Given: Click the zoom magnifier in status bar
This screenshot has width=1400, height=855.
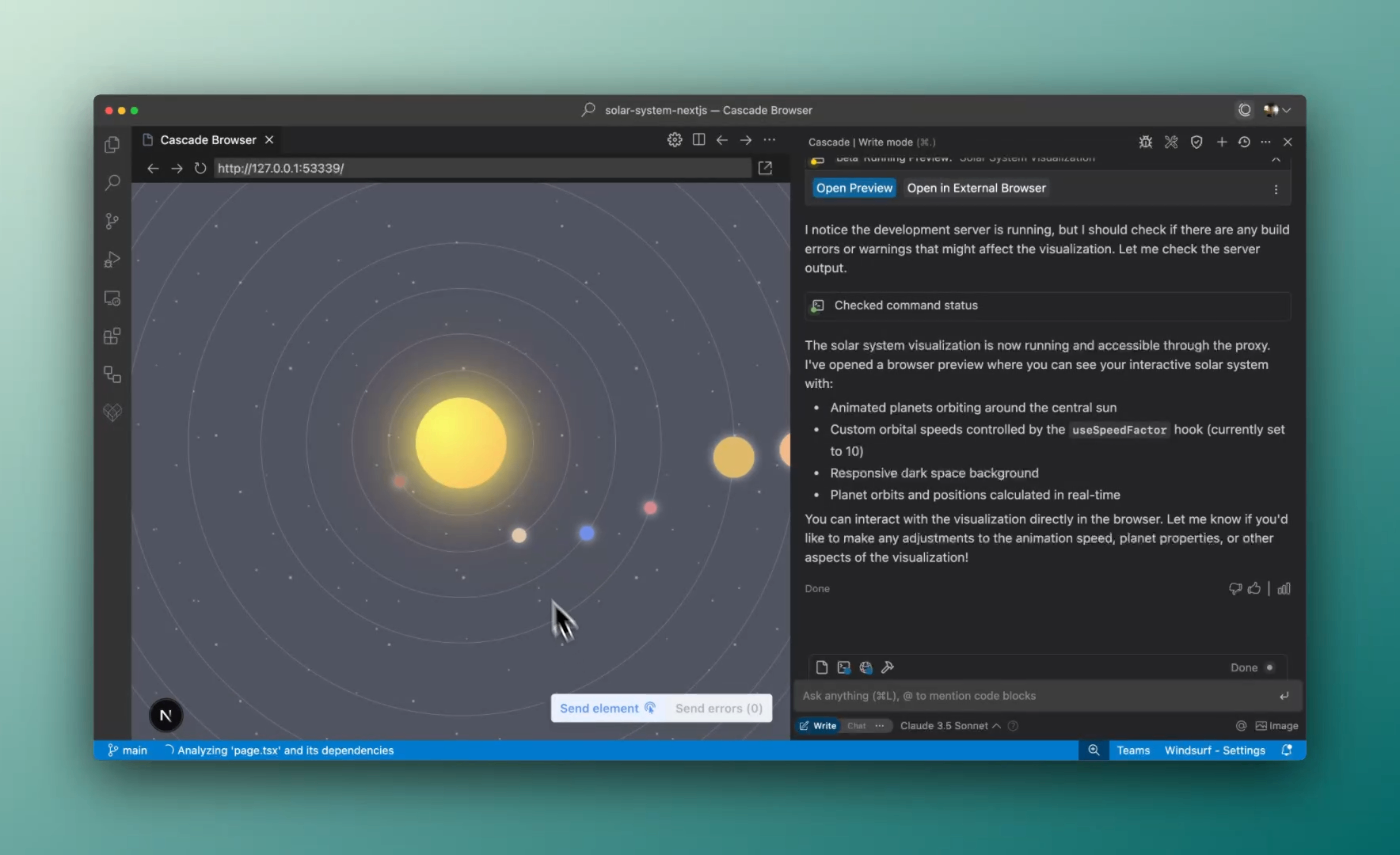Looking at the screenshot, I should 1094,750.
